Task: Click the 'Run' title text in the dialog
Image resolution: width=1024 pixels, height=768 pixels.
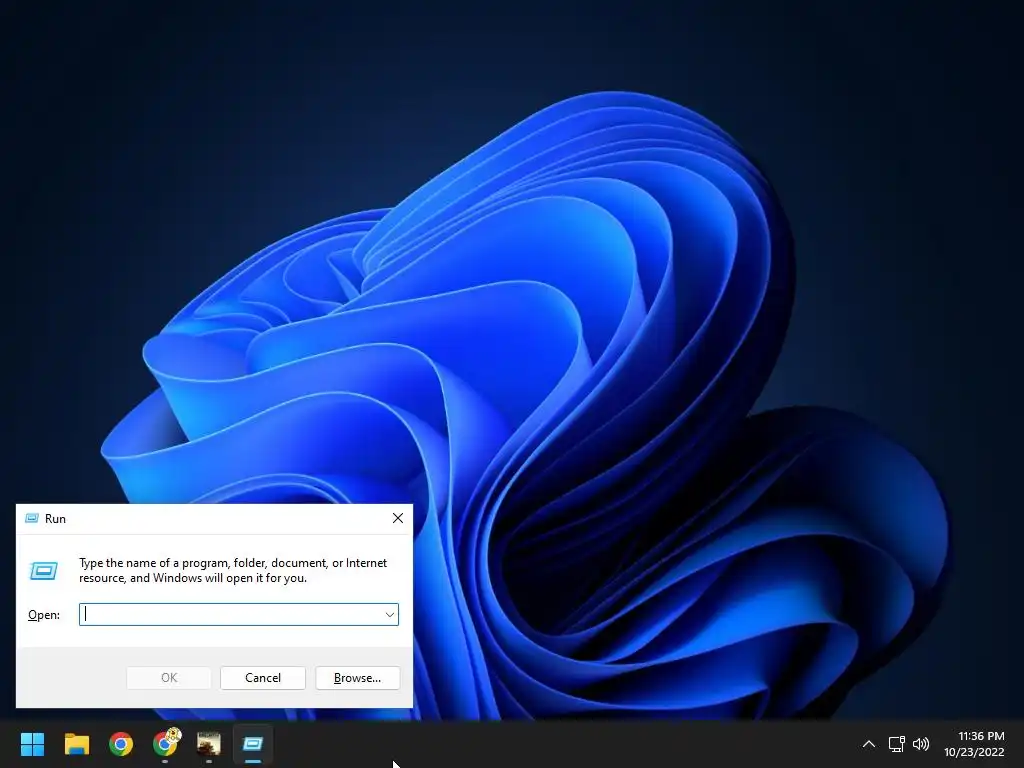Action: tap(56, 519)
